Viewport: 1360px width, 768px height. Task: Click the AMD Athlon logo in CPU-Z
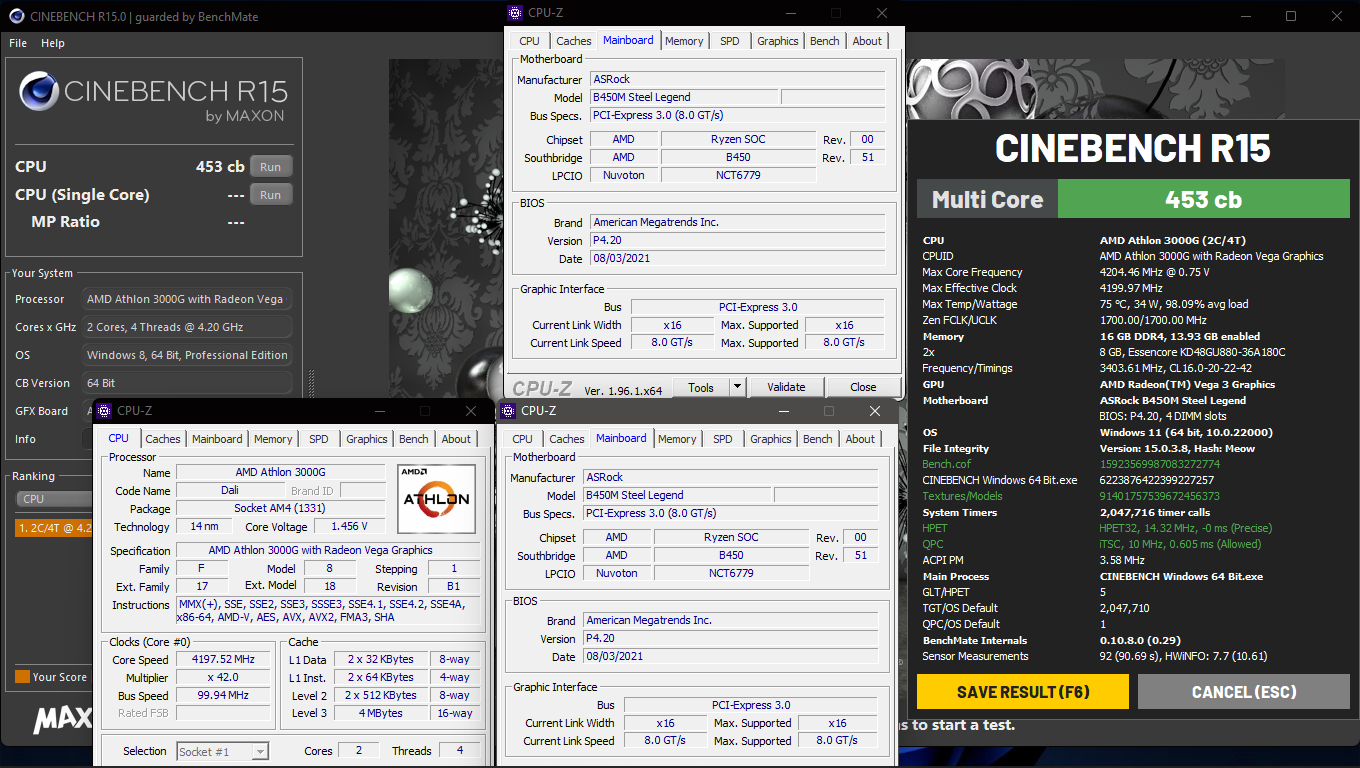[436, 498]
